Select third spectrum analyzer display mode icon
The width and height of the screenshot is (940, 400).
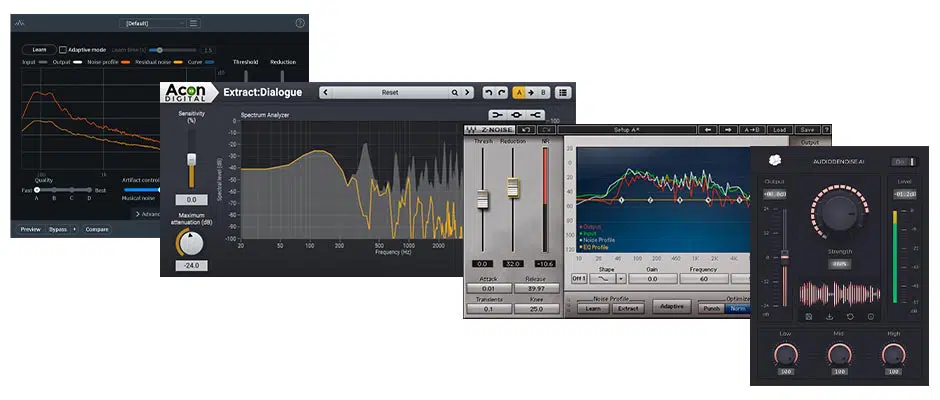click(x=536, y=115)
